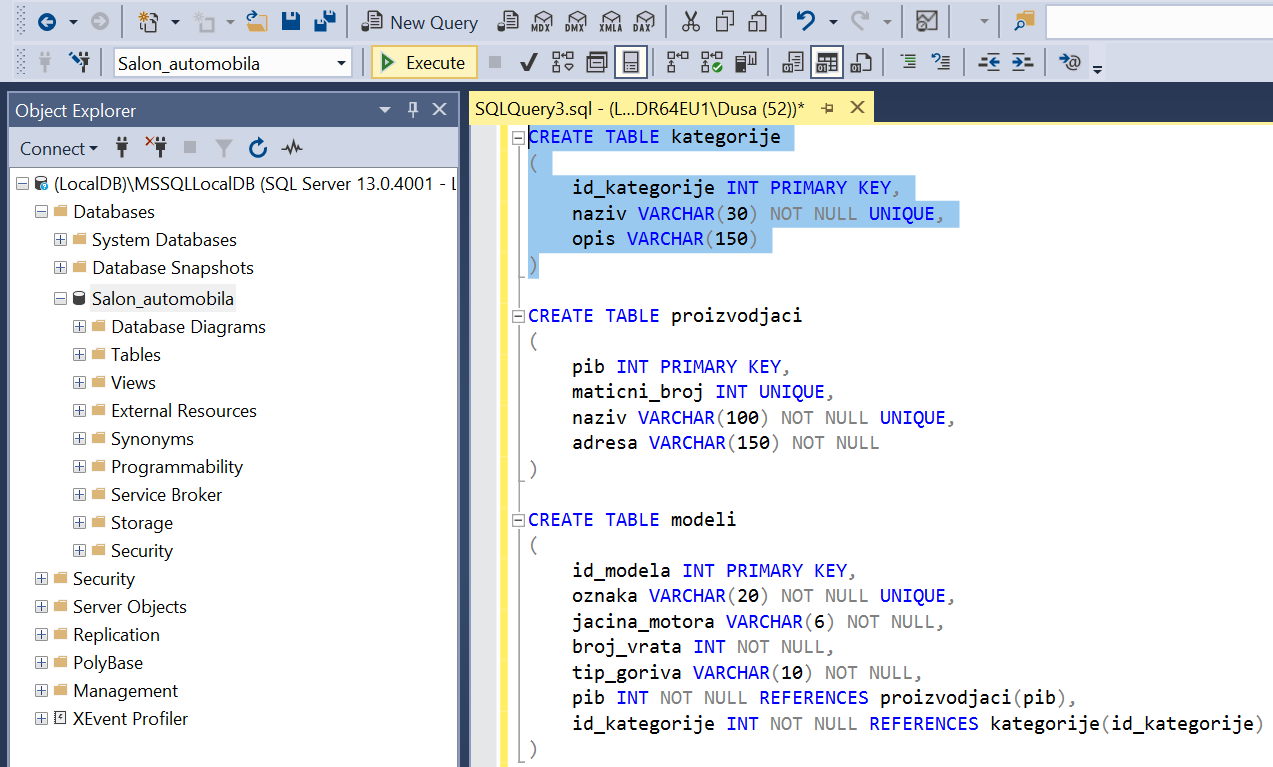This screenshot has width=1273, height=767.
Task: Click the Save All icon
Action: point(324,21)
